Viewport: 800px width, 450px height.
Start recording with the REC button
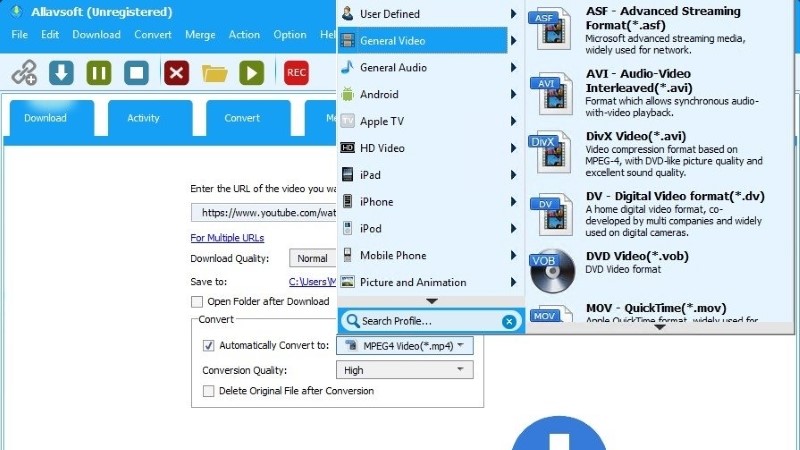296,72
